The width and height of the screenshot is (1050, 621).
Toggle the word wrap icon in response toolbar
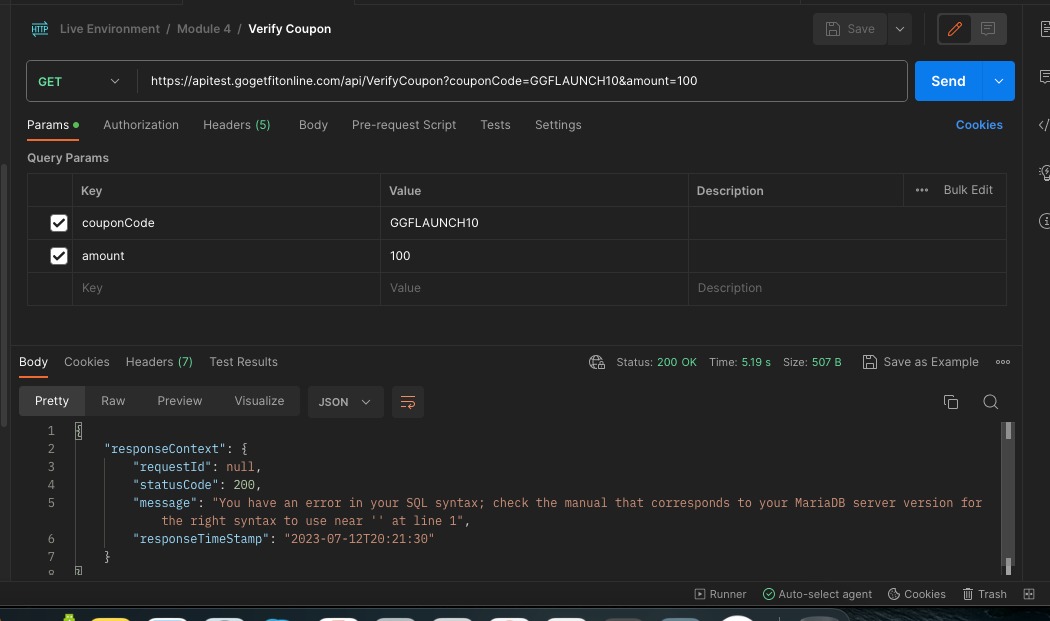pyautogui.click(x=408, y=402)
